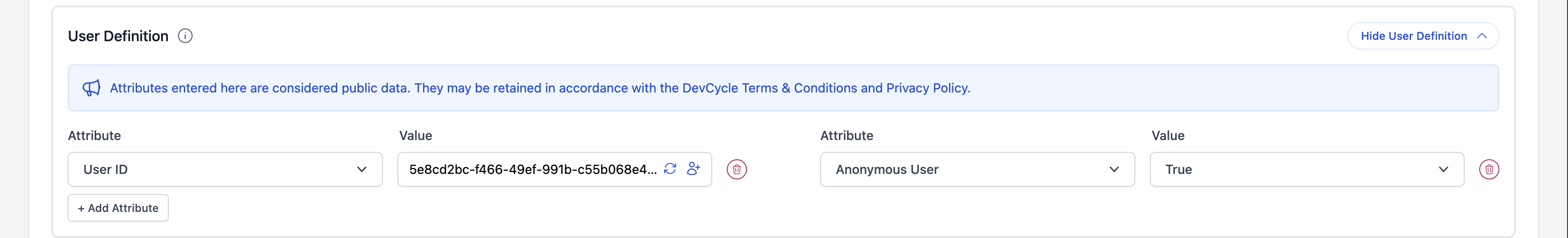Click into the User ID value text field
The width and height of the screenshot is (1568, 238).
pos(532,169)
